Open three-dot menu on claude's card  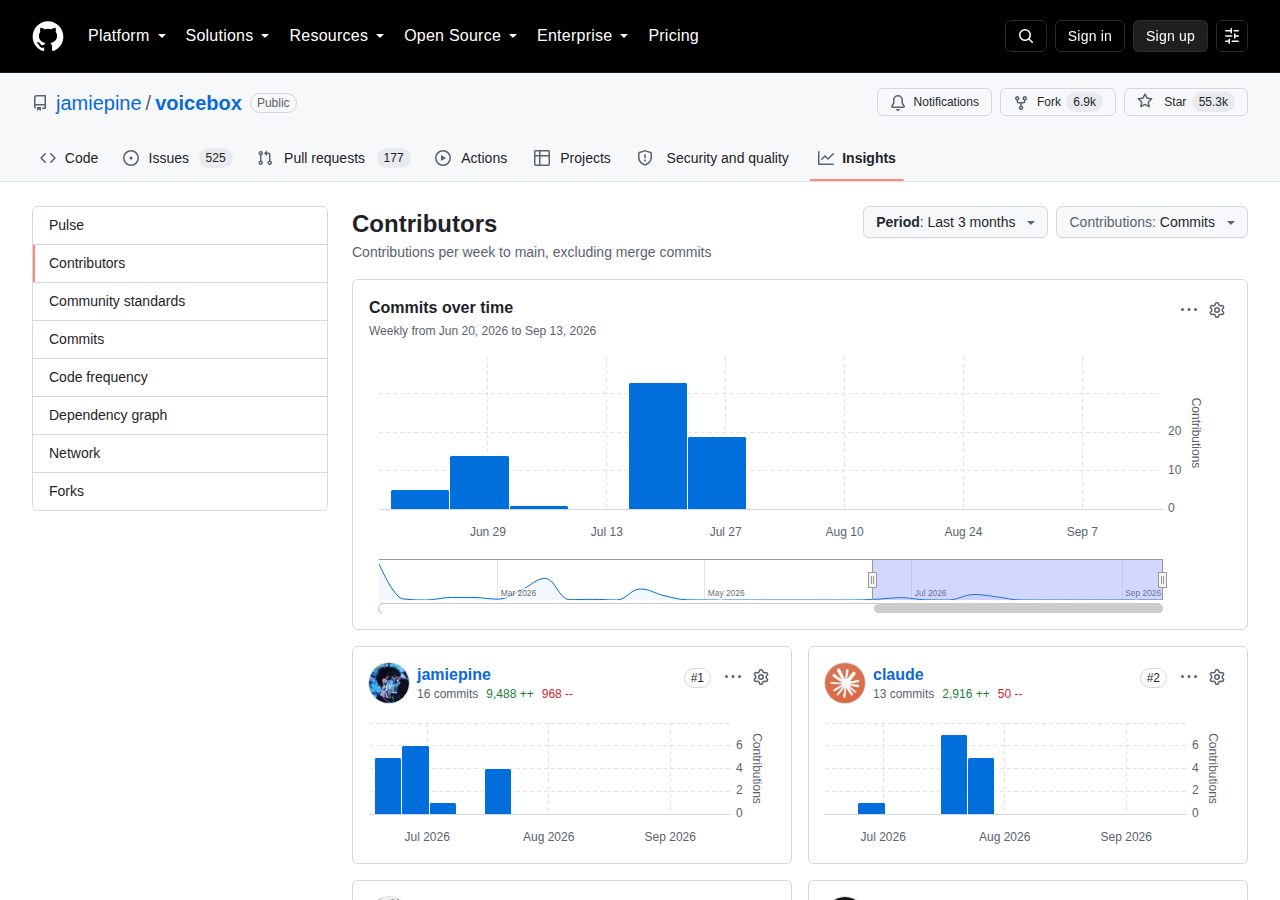pyautogui.click(x=1189, y=677)
